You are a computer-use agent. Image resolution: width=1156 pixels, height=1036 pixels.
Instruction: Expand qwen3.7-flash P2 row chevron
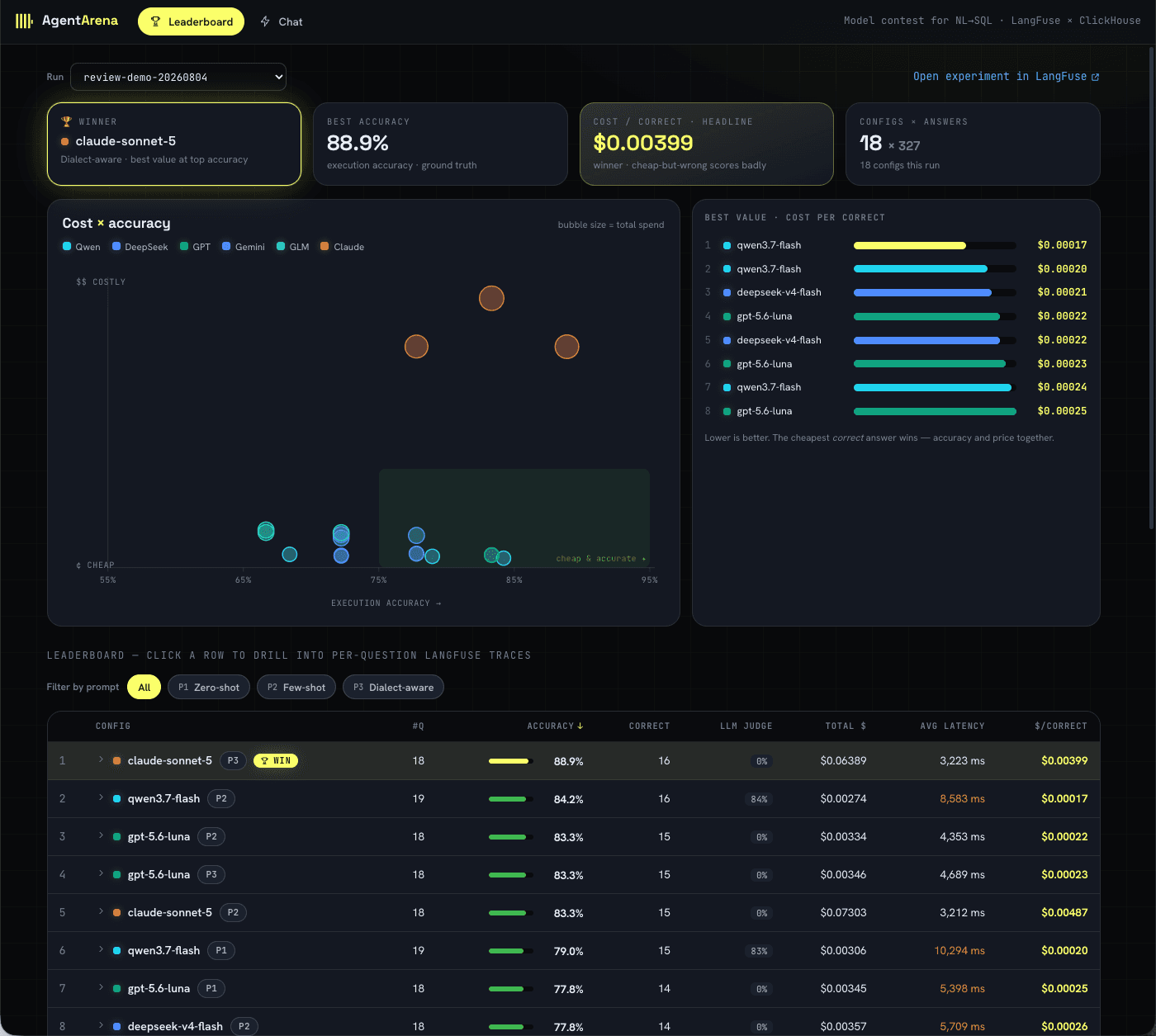tap(101, 797)
